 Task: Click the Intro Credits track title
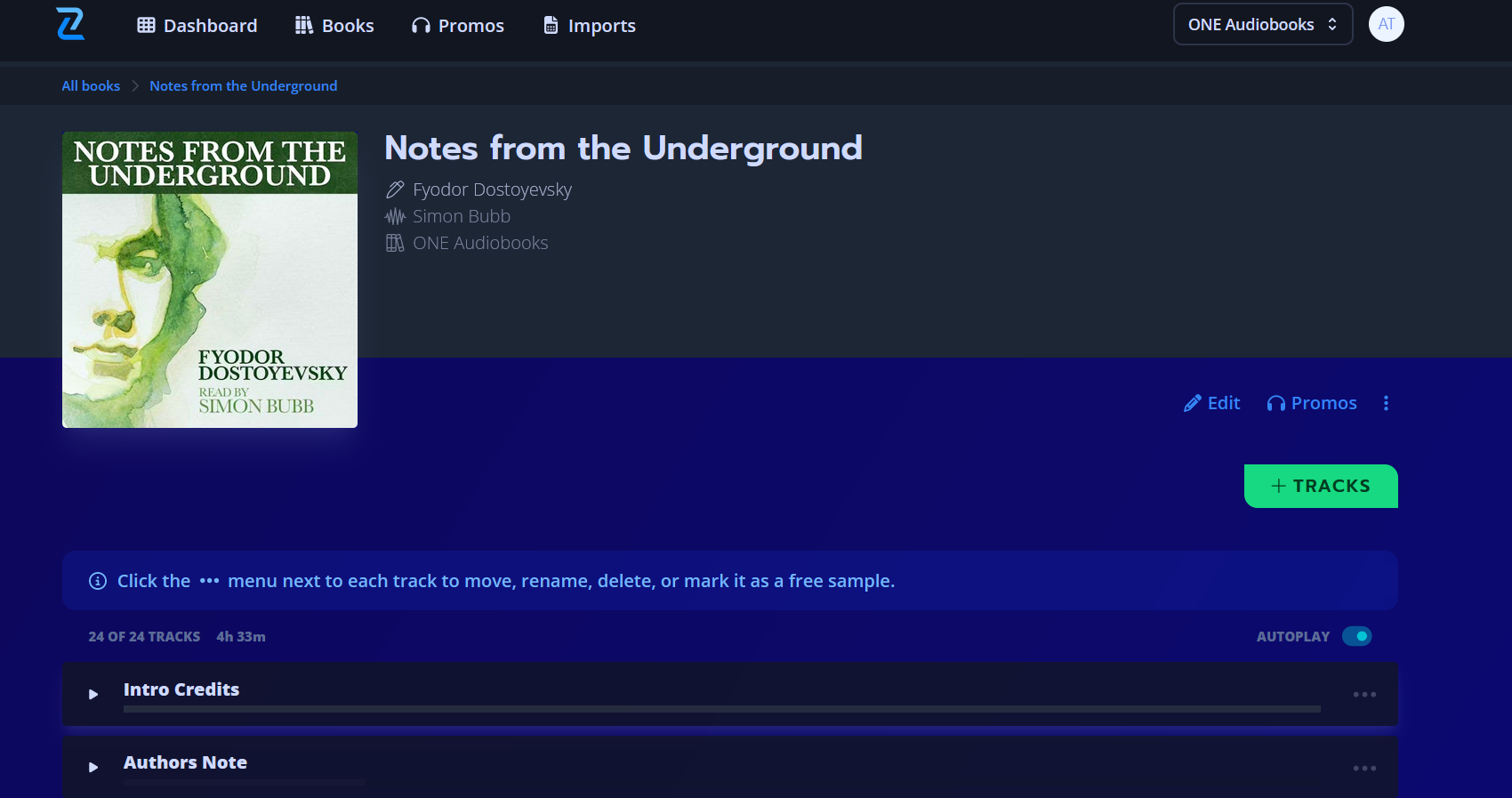pos(181,689)
